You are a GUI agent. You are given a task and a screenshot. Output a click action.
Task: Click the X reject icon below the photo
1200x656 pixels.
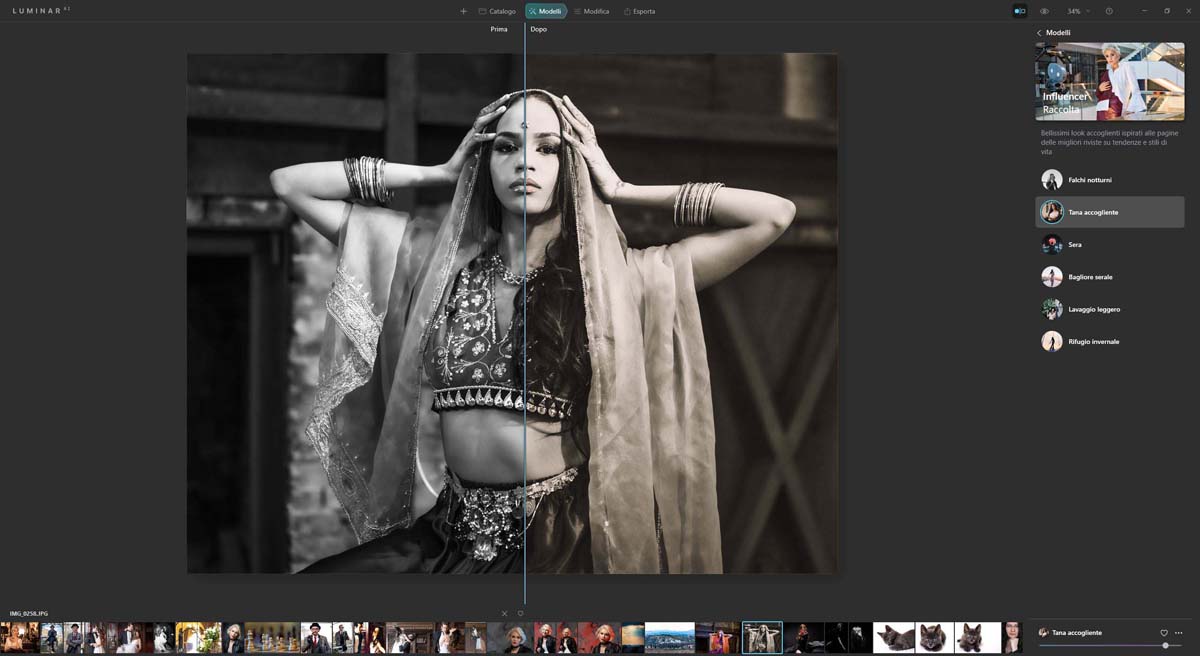click(x=504, y=613)
